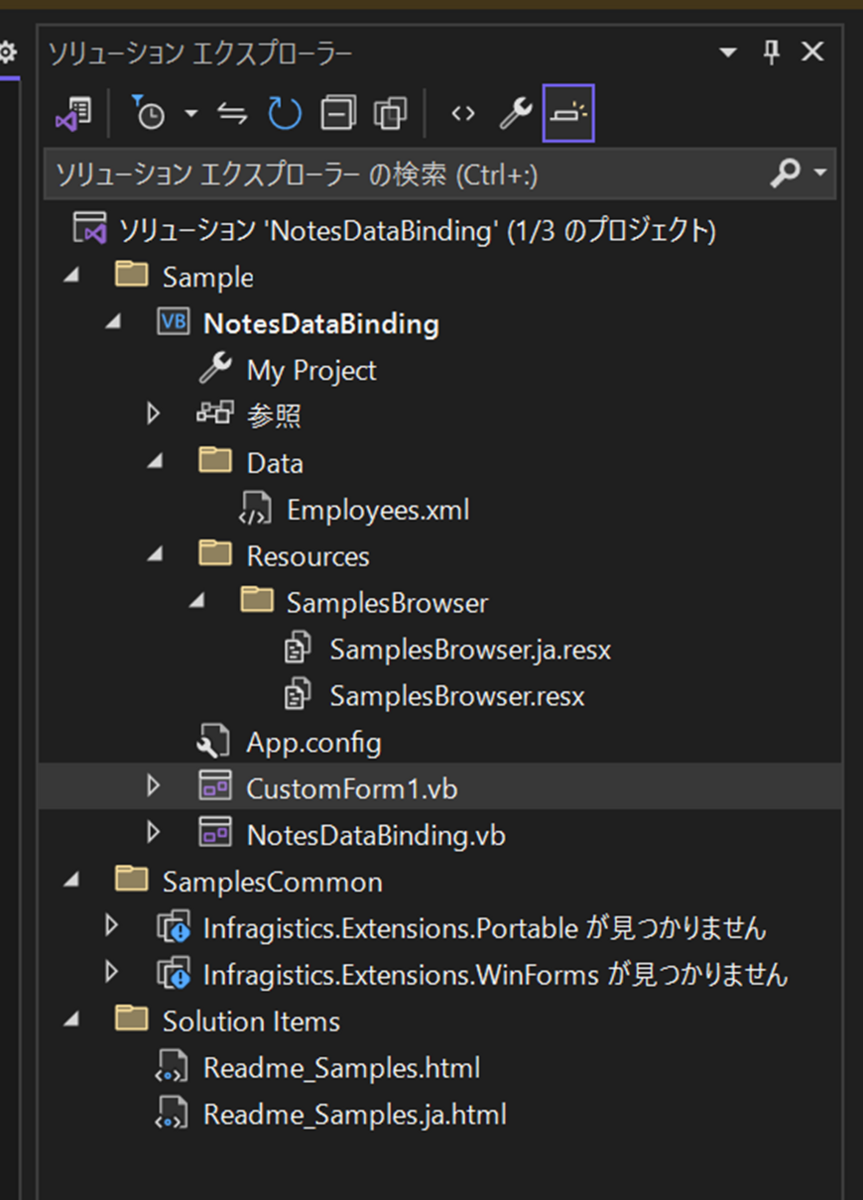Click the search magnifier icon
This screenshot has height=1200, width=863.
pos(786,174)
